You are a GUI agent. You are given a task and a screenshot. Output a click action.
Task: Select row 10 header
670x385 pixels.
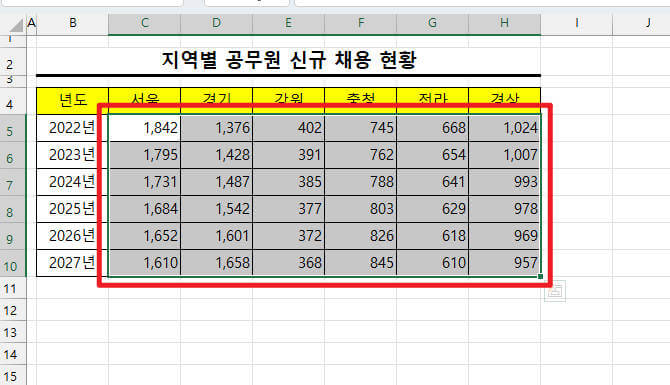[x=13, y=263]
